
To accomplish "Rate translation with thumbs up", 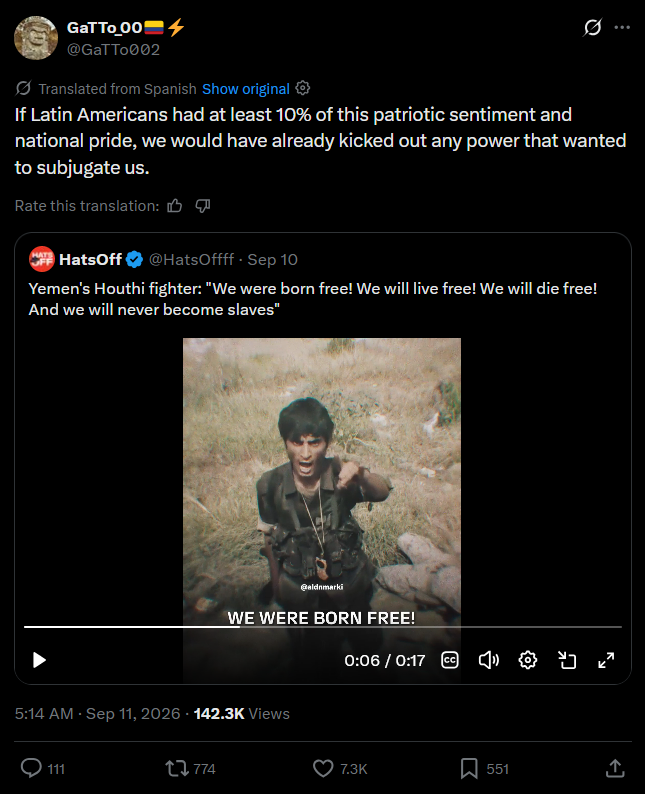I will tap(175, 206).
